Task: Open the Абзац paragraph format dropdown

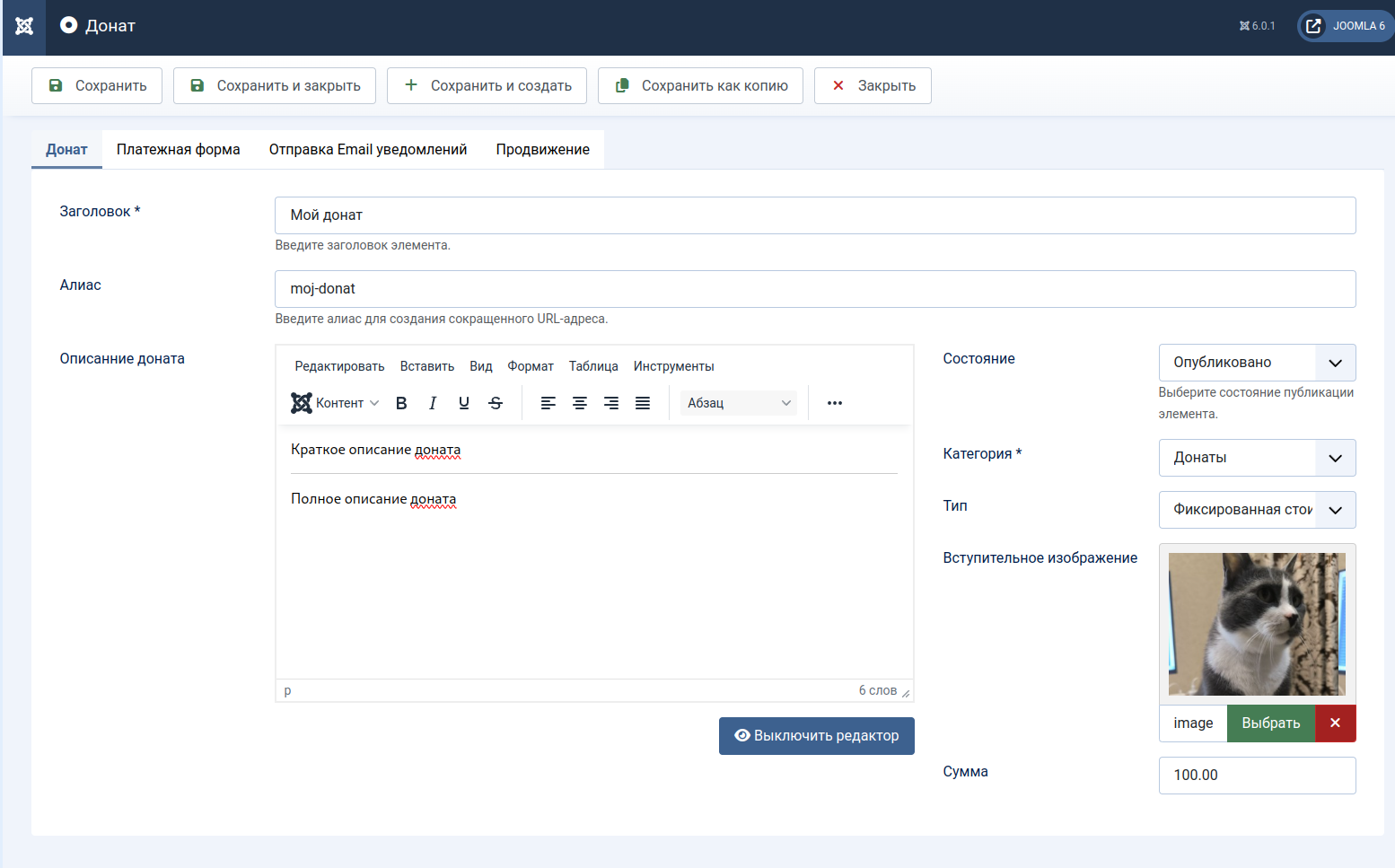Action: (738, 403)
